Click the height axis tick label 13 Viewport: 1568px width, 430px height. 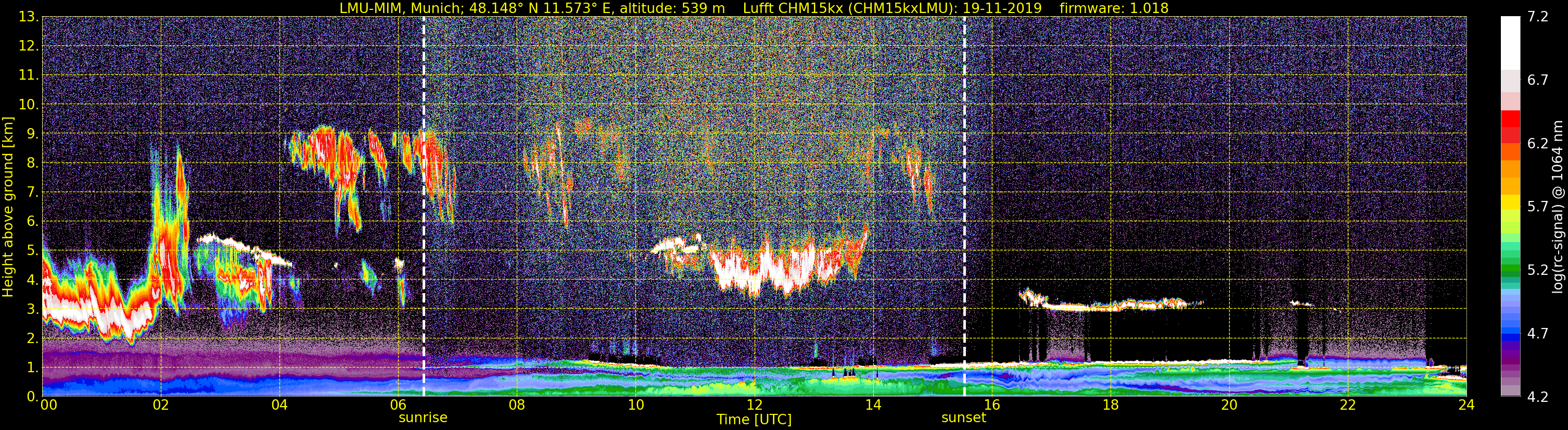tap(28, 17)
